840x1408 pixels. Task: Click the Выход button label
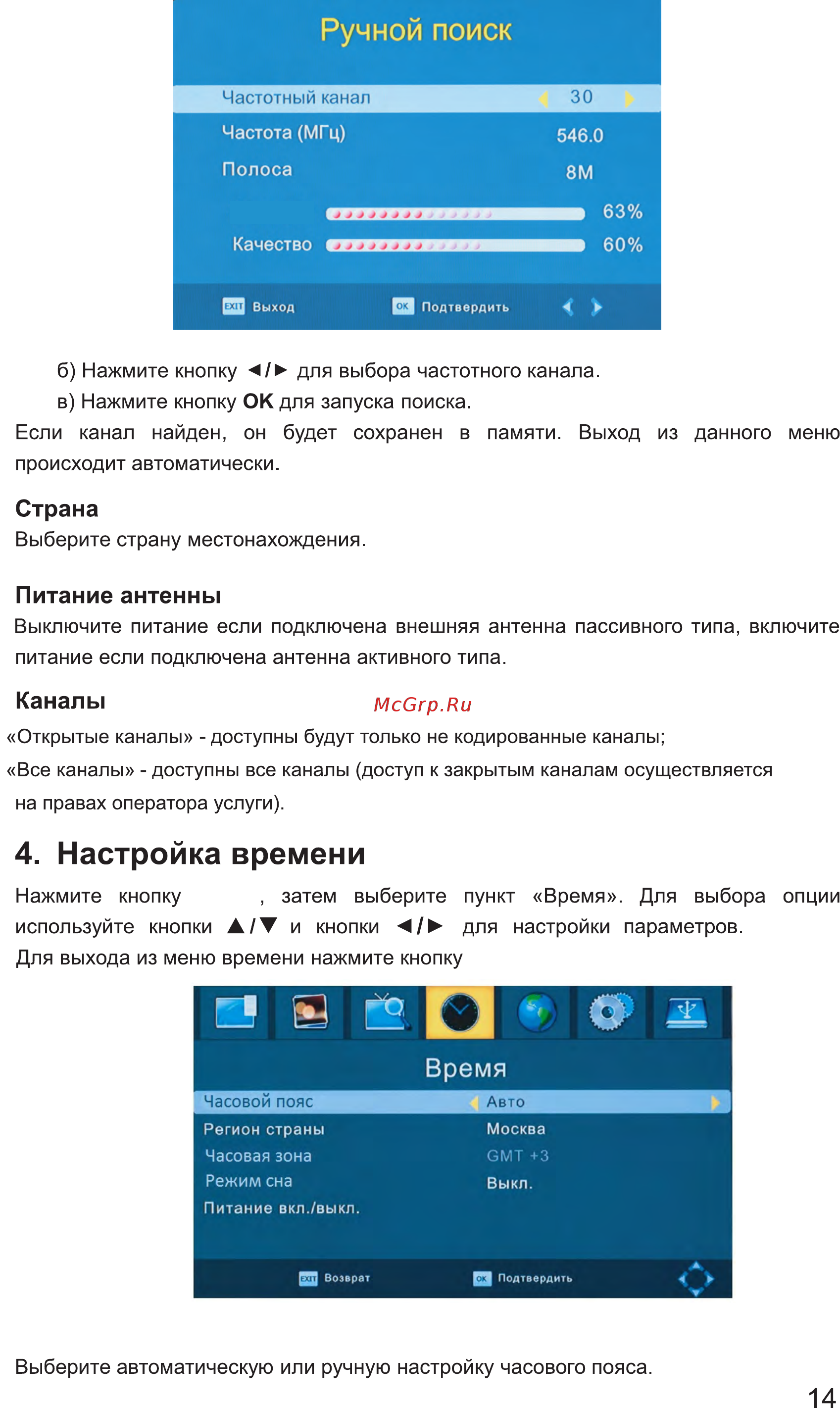(273, 307)
